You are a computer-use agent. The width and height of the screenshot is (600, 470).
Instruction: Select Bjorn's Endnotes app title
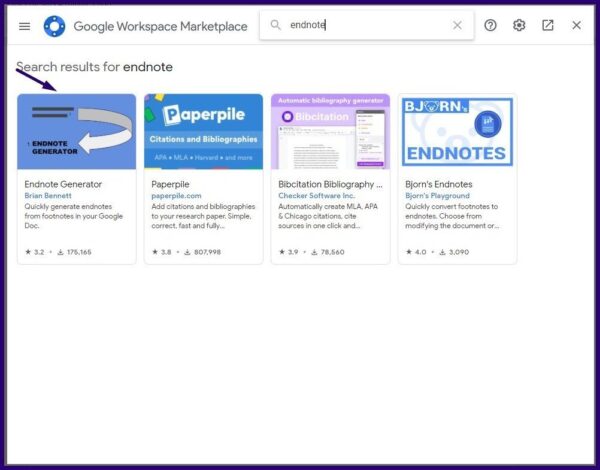(x=439, y=184)
